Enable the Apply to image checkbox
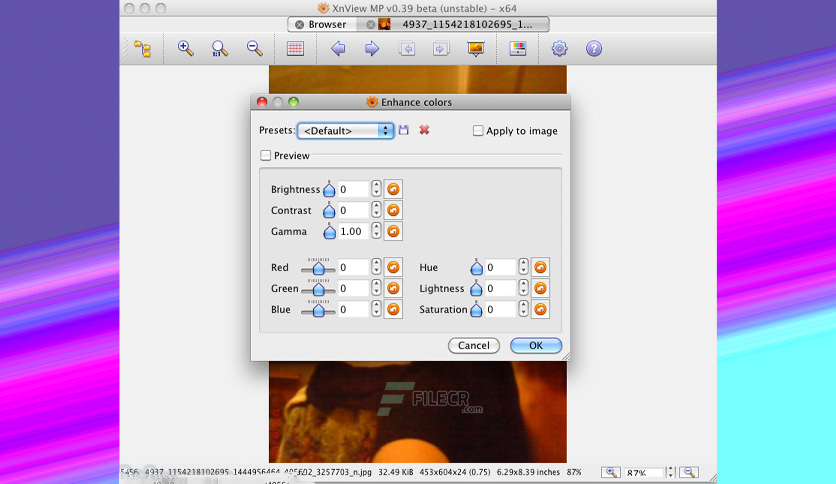Viewport: 836px width, 484px height. click(x=478, y=131)
